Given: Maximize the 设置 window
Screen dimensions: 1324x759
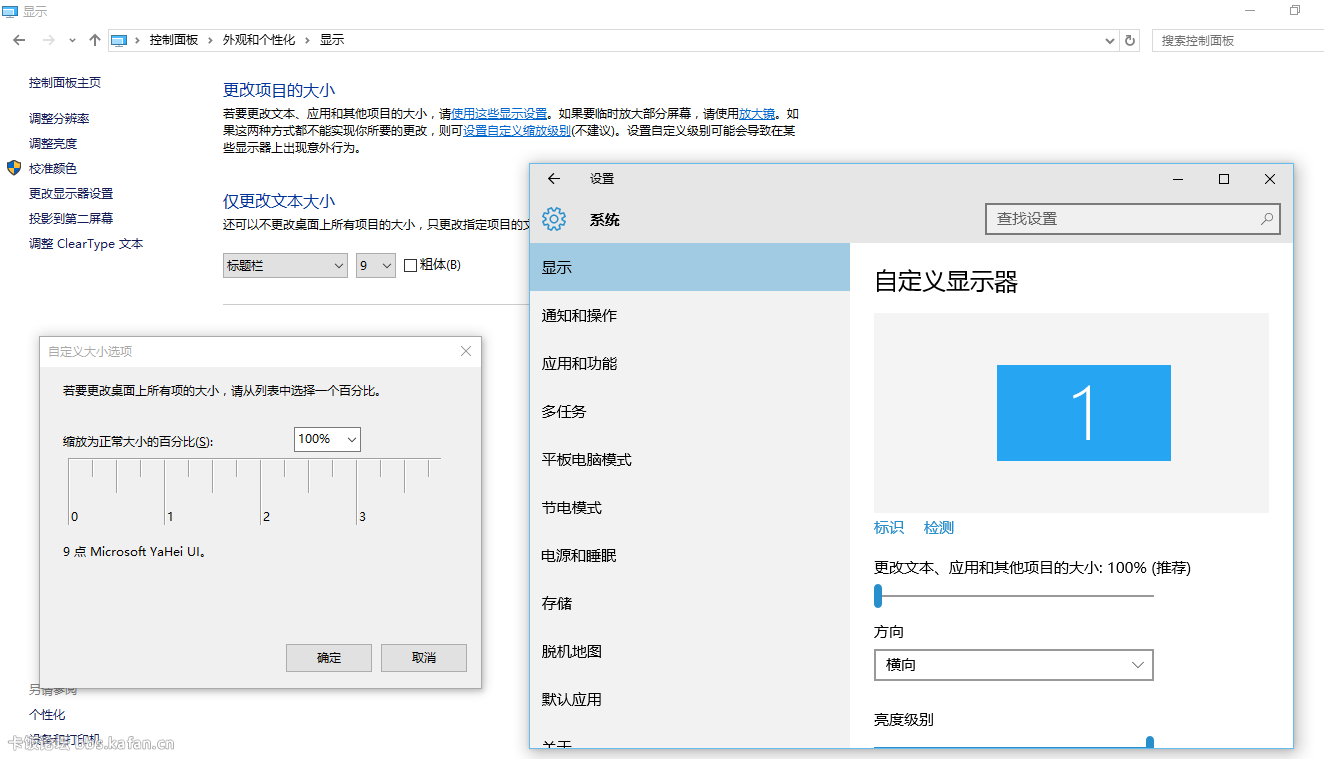Looking at the screenshot, I should (x=1224, y=179).
